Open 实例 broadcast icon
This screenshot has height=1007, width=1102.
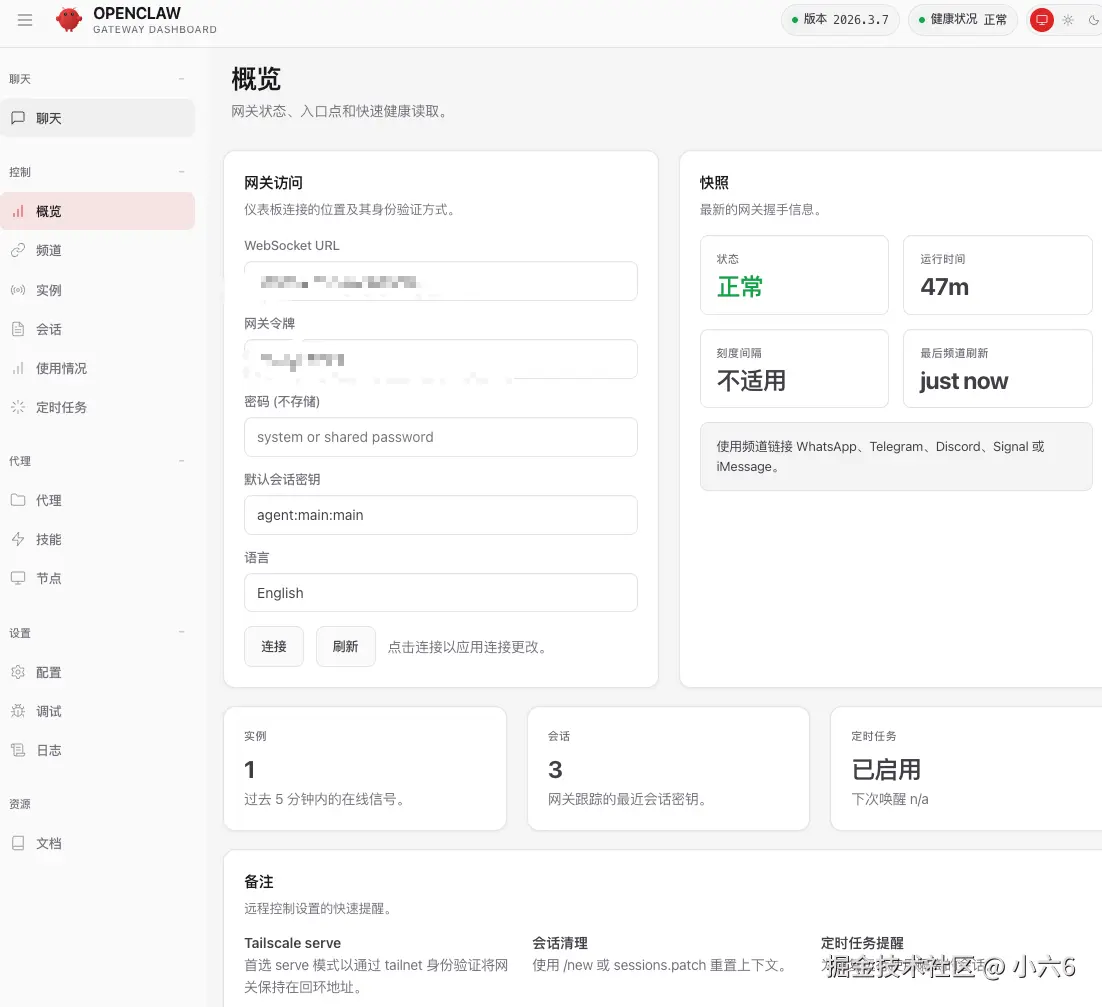pyautogui.click(x=18, y=290)
